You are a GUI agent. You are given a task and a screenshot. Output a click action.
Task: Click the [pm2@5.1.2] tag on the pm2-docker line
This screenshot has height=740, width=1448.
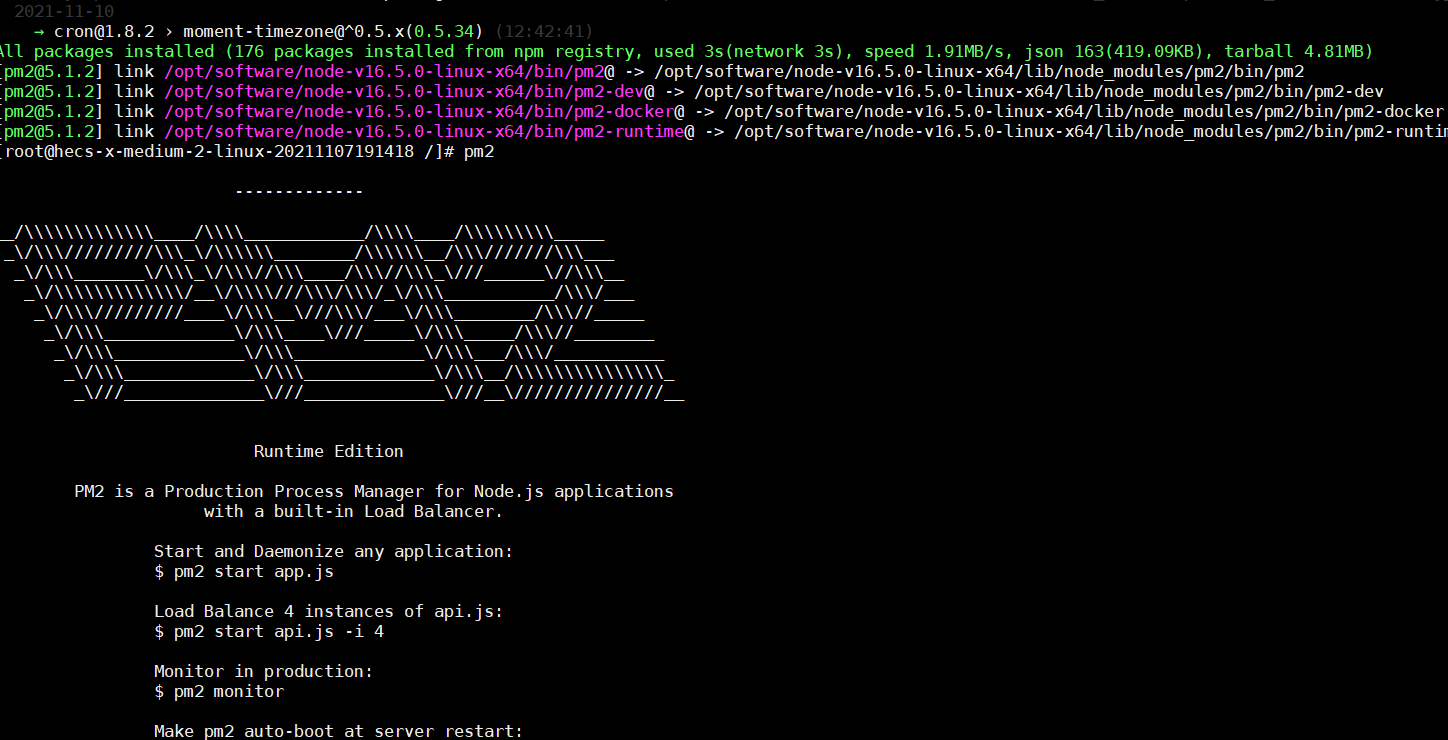click(52, 111)
